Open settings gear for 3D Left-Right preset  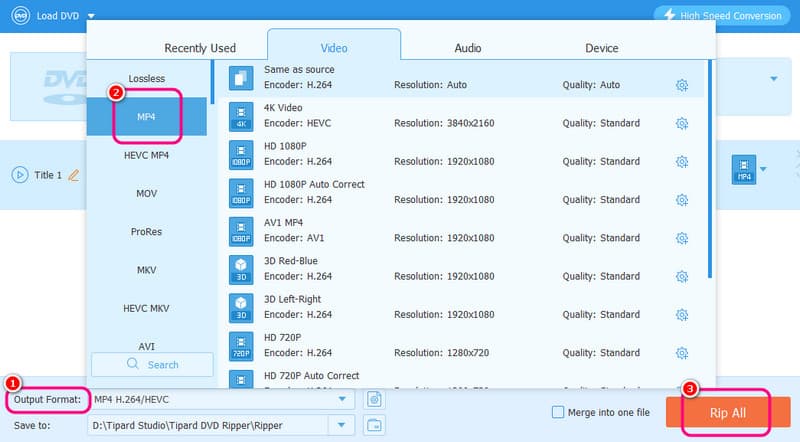682,315
